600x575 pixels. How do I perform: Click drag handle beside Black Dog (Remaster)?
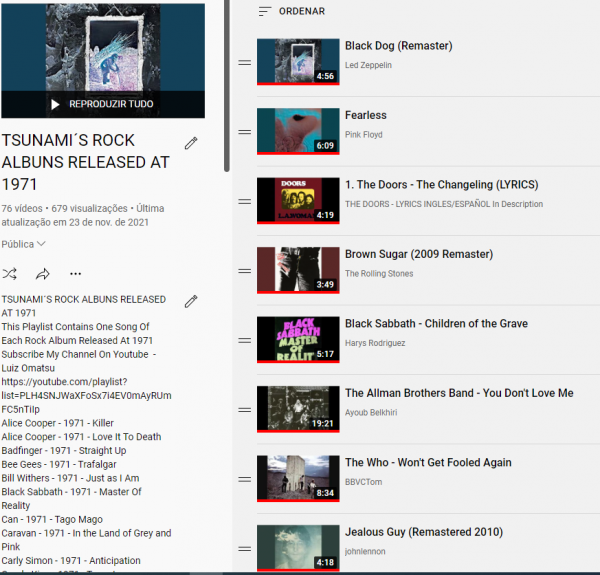click(244, 62)
